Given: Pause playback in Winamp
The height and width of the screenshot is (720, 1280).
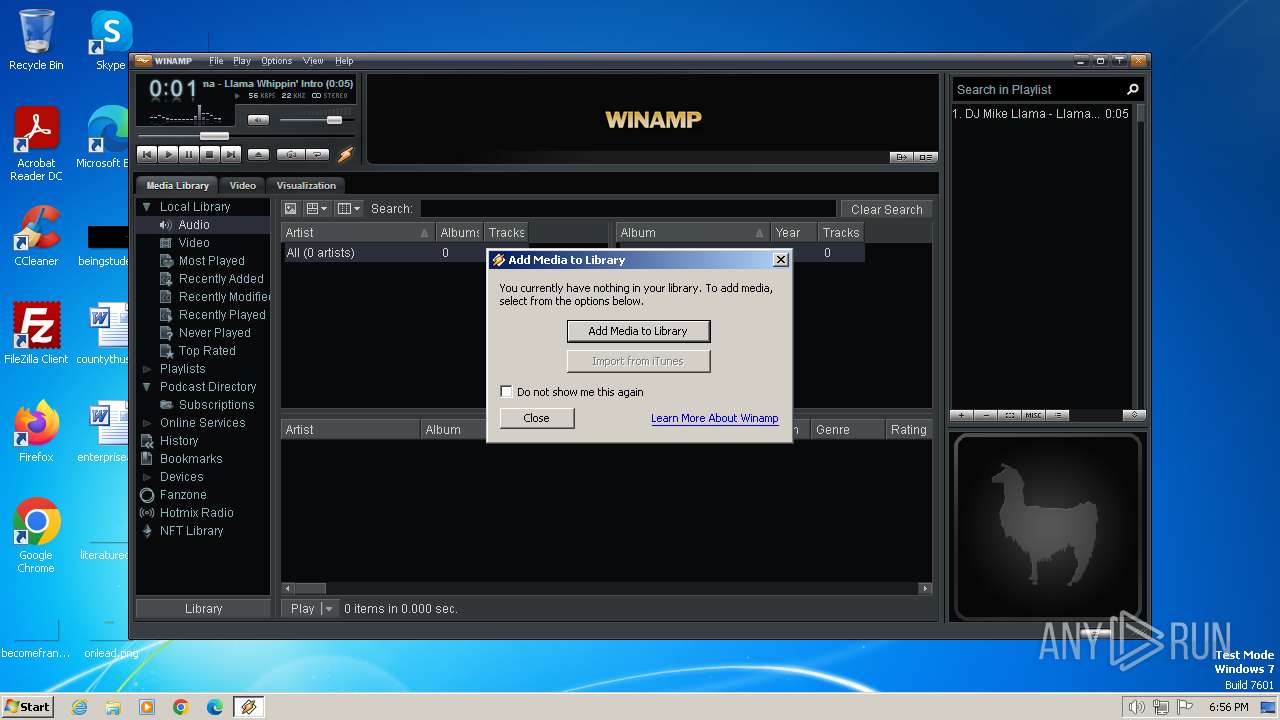Looking at the screenshot, I should (188, 154).
